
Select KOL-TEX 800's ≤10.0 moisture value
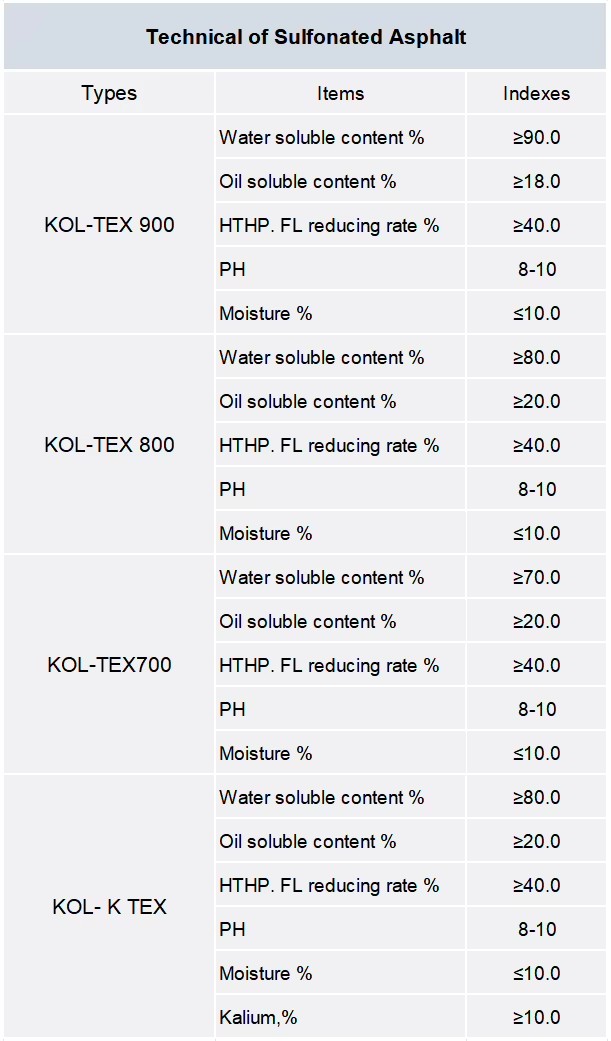click(x=536, y=532)
